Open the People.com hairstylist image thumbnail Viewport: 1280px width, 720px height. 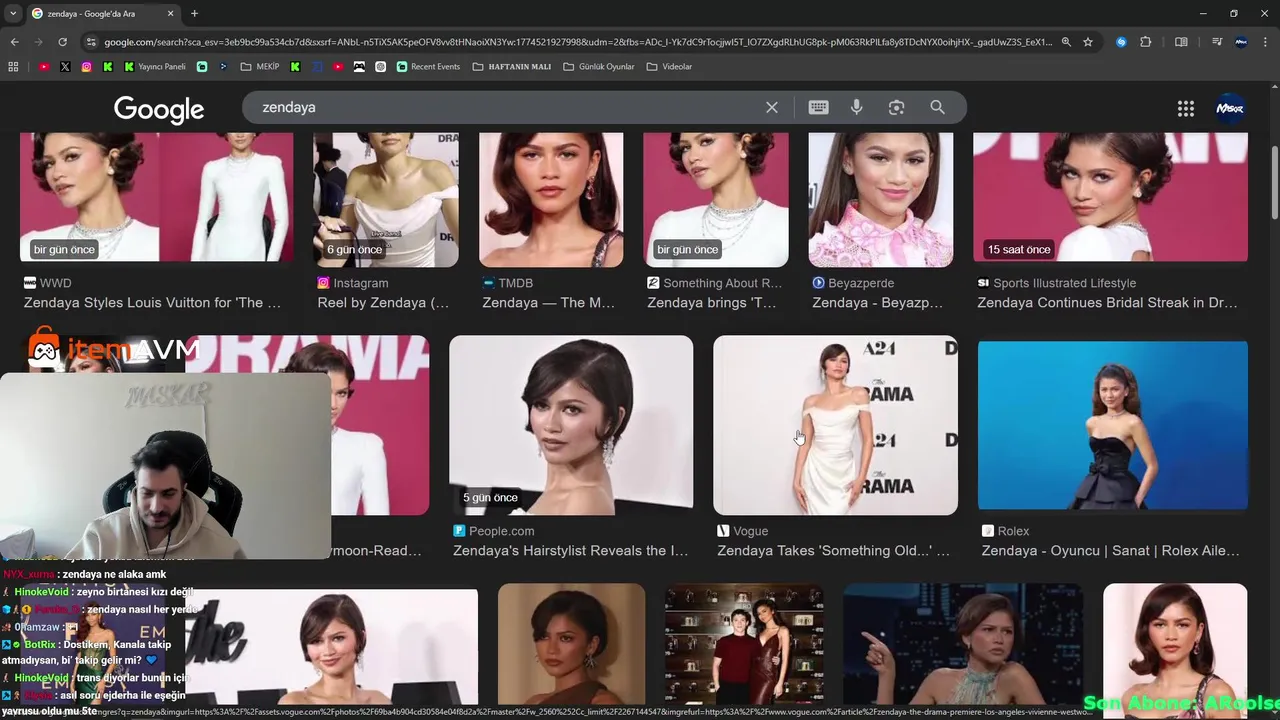point(571,425)
